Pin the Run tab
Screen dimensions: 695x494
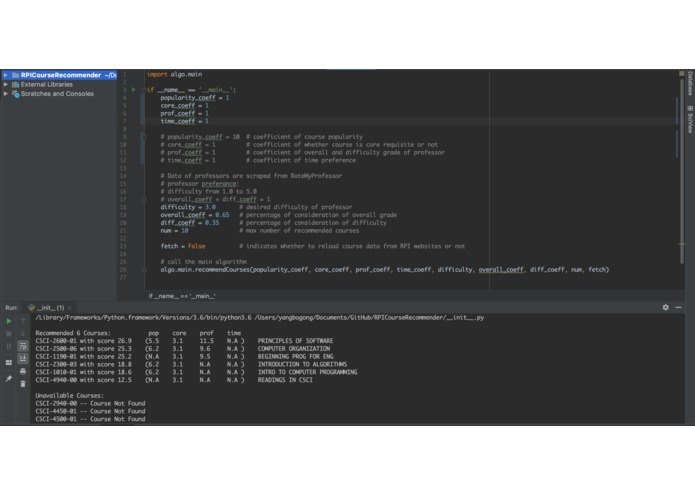pos(9,378)
